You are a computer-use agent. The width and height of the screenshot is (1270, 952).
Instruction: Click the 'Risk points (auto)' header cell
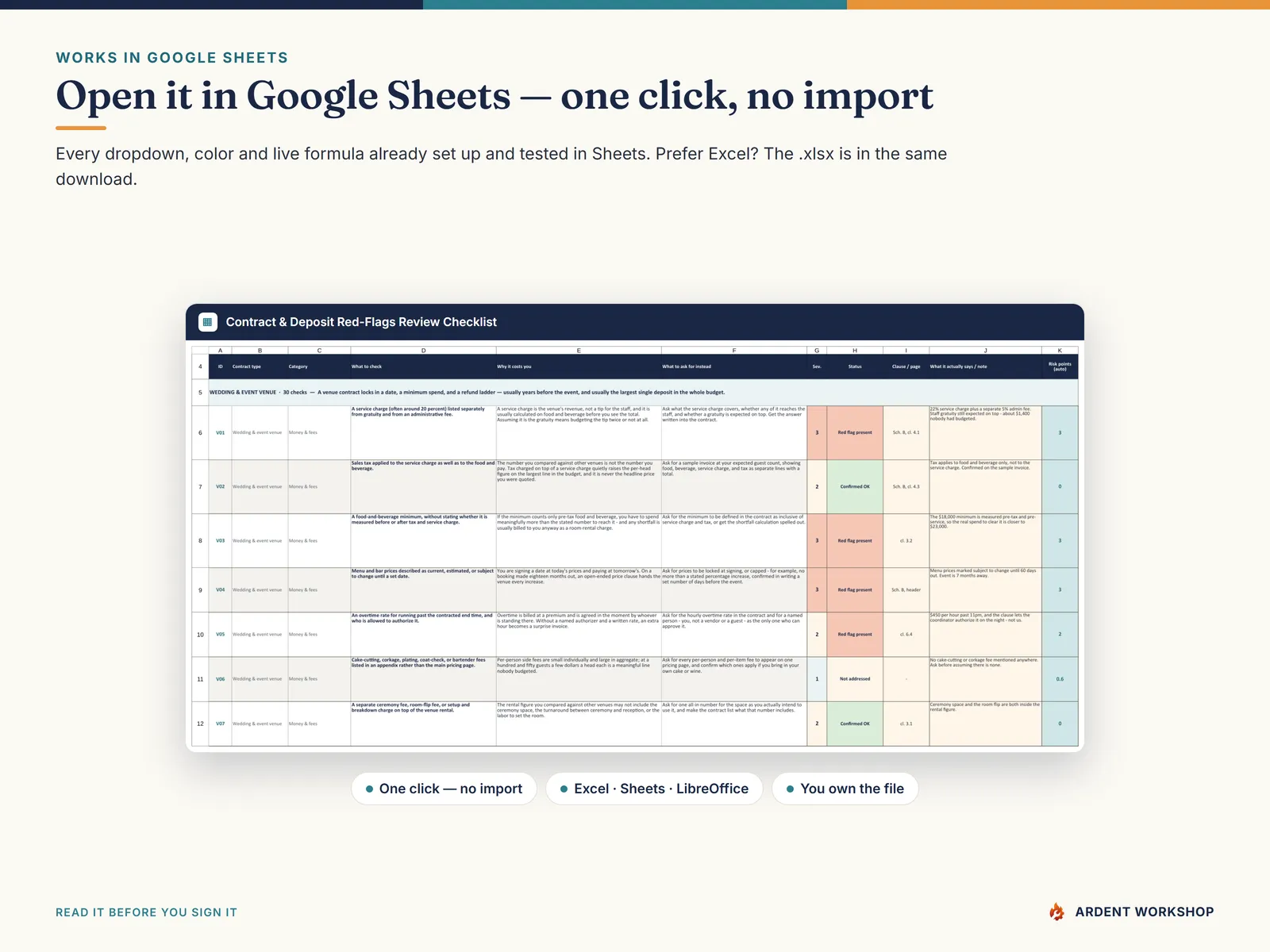tap(1060, 367)
